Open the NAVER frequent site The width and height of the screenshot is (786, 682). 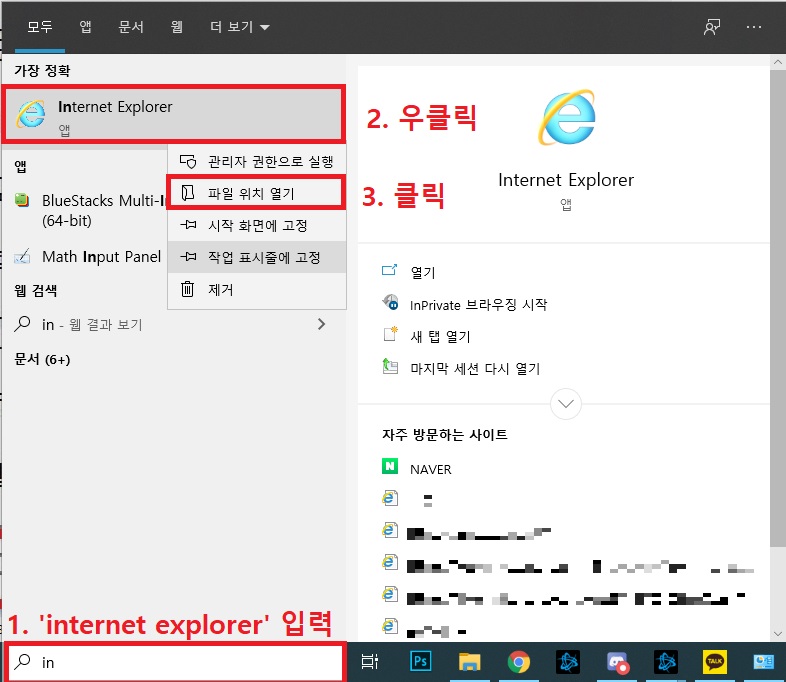pyautogui.click(x=431, y=469)
